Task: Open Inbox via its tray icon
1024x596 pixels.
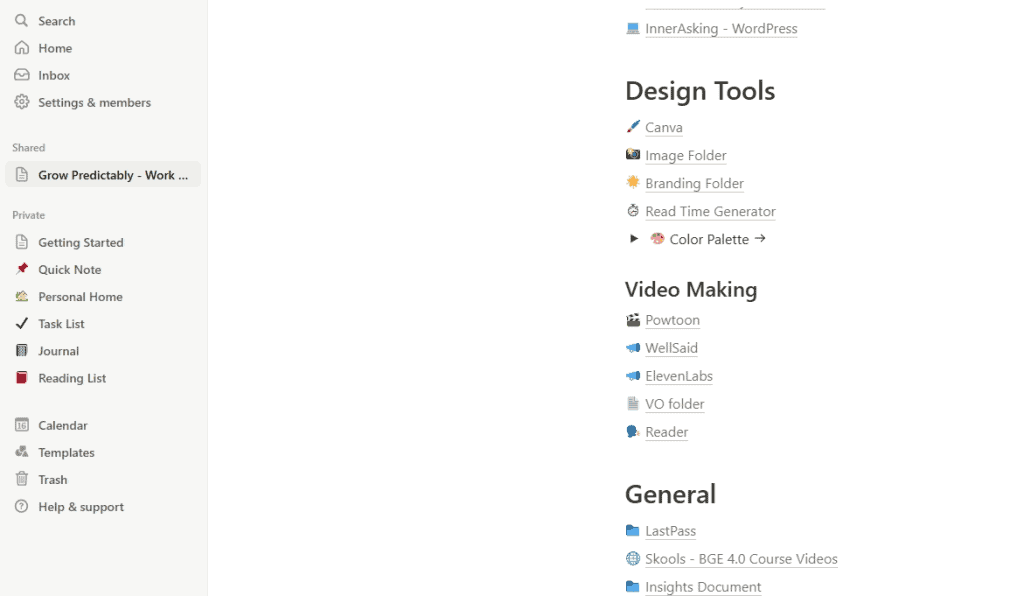Action: coord(22,75)
